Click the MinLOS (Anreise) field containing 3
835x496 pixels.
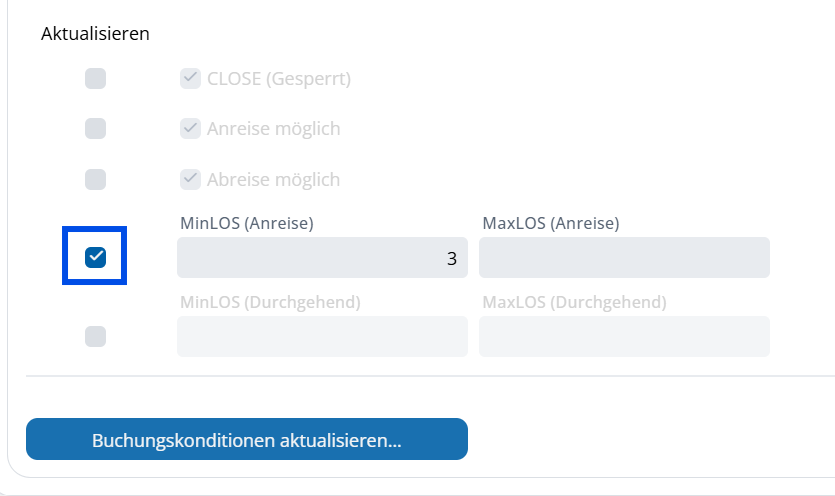[x=322, y=258]
